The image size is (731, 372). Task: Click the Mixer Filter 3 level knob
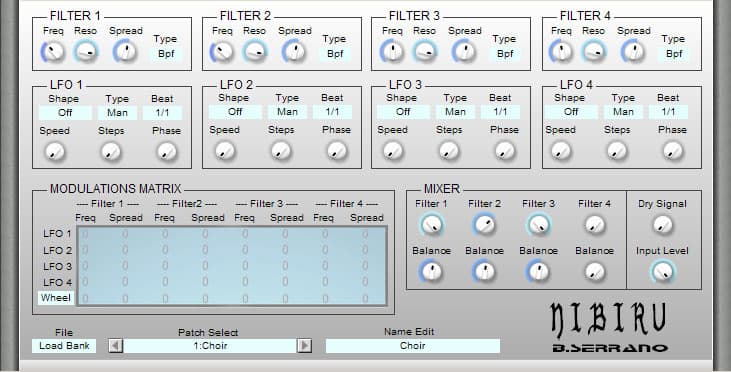[x=538, y=225]
